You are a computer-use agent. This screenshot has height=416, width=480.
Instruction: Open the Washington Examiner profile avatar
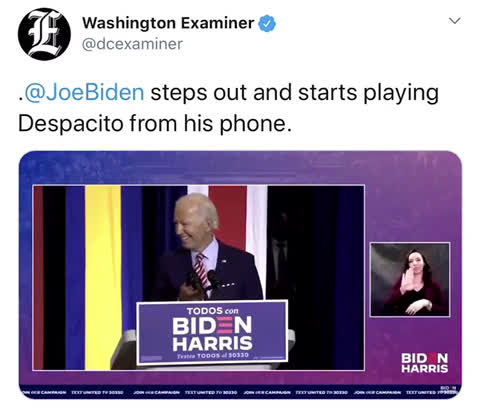(44, 34)
